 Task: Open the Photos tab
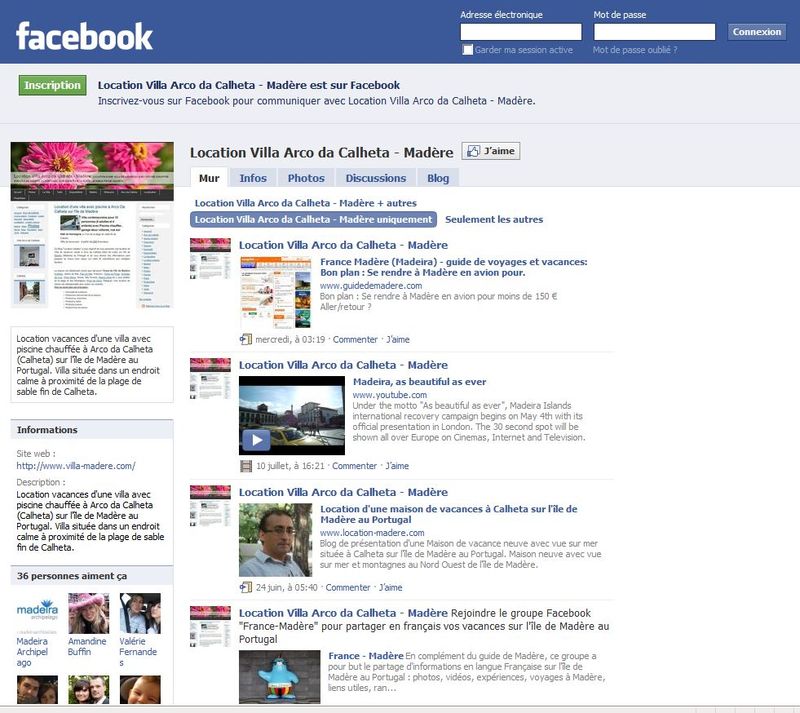click(306, 178)
